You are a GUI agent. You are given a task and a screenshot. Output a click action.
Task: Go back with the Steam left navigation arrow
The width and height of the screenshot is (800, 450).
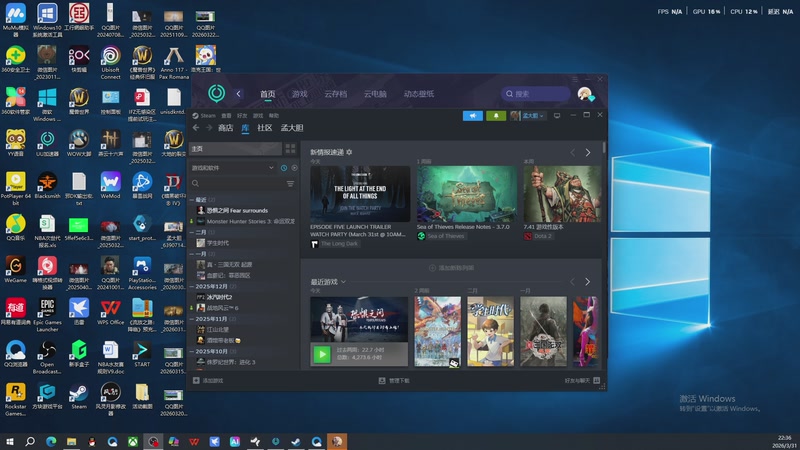coord(196,128)
